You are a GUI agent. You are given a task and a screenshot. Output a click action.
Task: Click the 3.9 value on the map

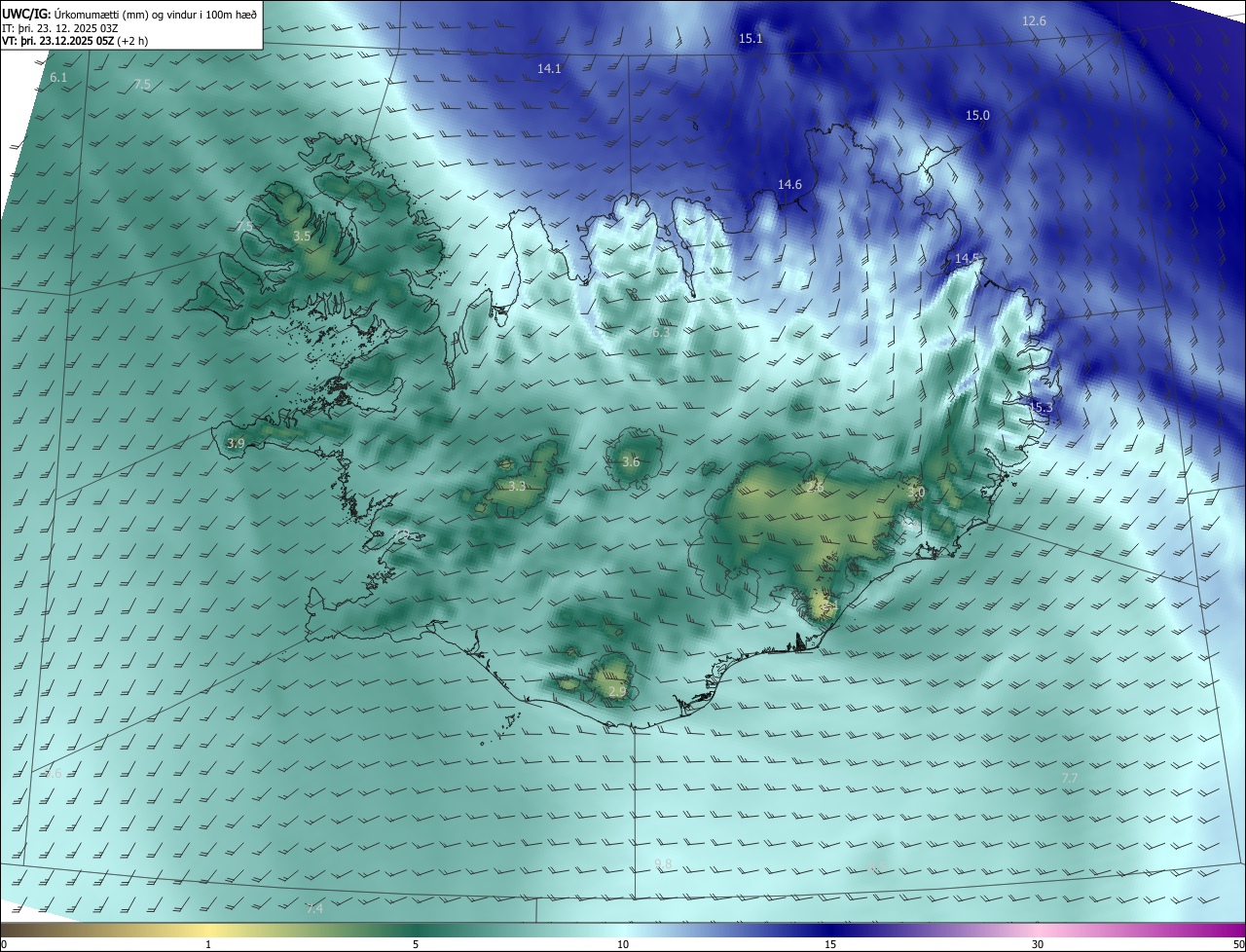click(236, 444)
